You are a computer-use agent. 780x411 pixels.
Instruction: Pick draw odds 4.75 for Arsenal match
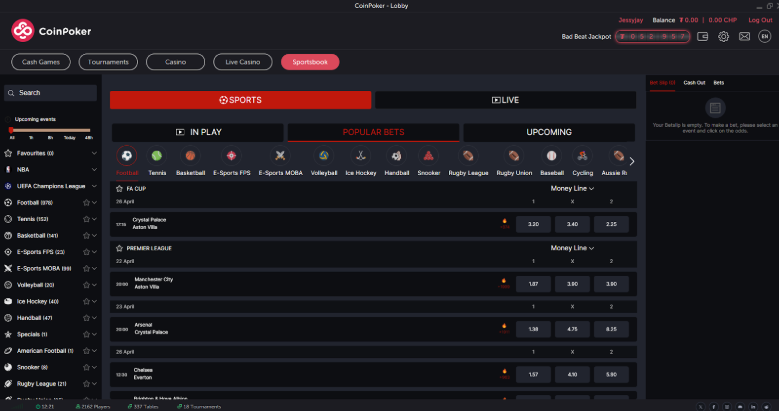pyautogui.click(x=572, y=329)
